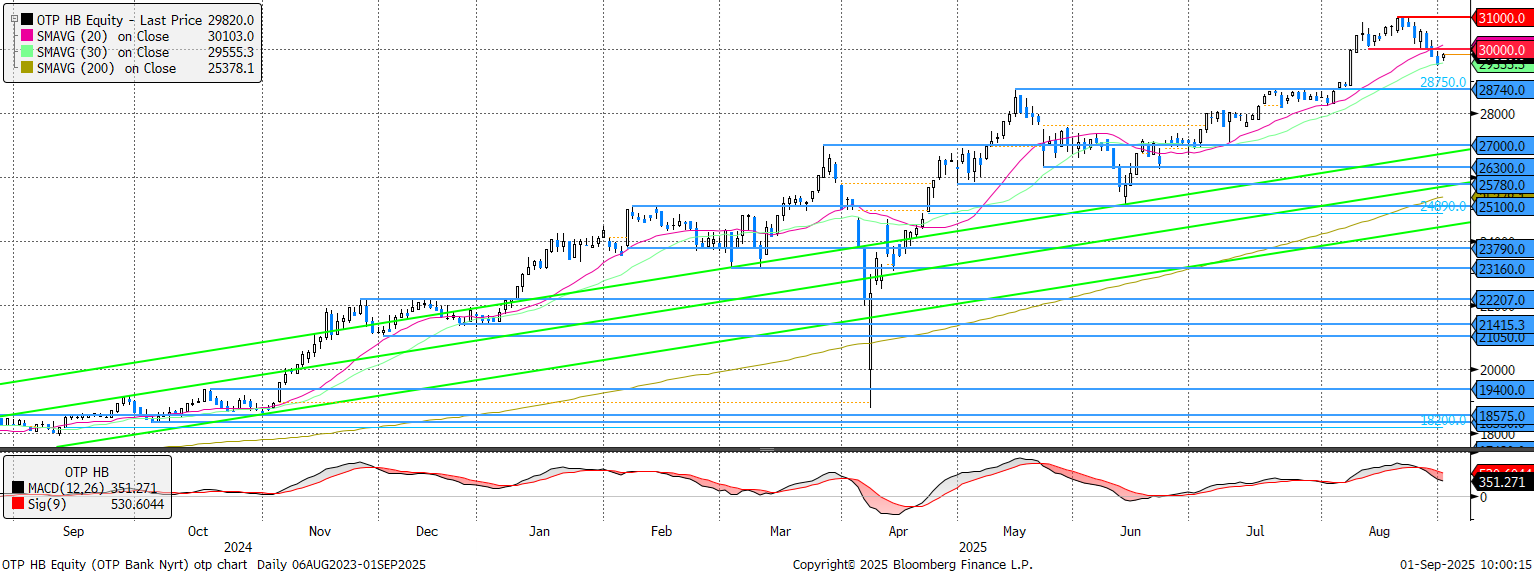Click the Oct month axis label
The height and width of the screenshot is (573, 1534).
point(198,532)
